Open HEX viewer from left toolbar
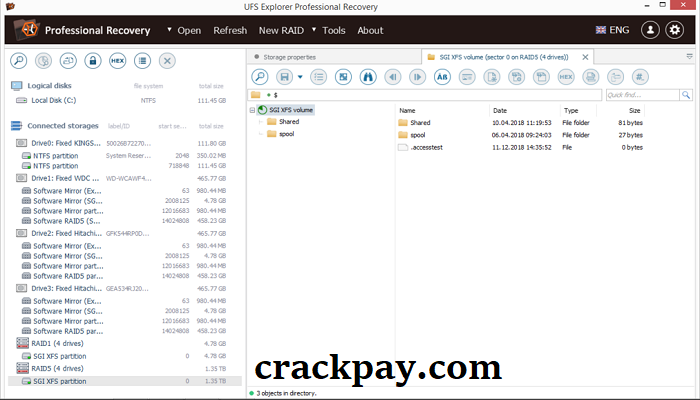Viewport: 700px width, 400px height. tap(117, 61)
